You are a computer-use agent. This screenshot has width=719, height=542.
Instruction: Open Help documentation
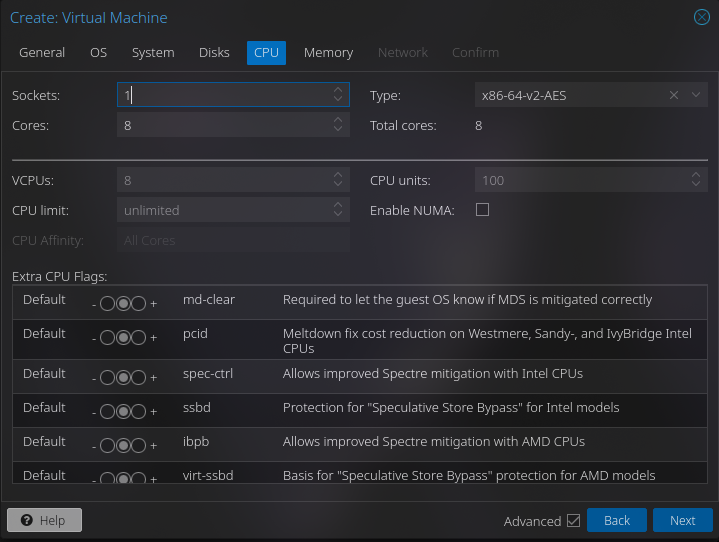(44, 520)
